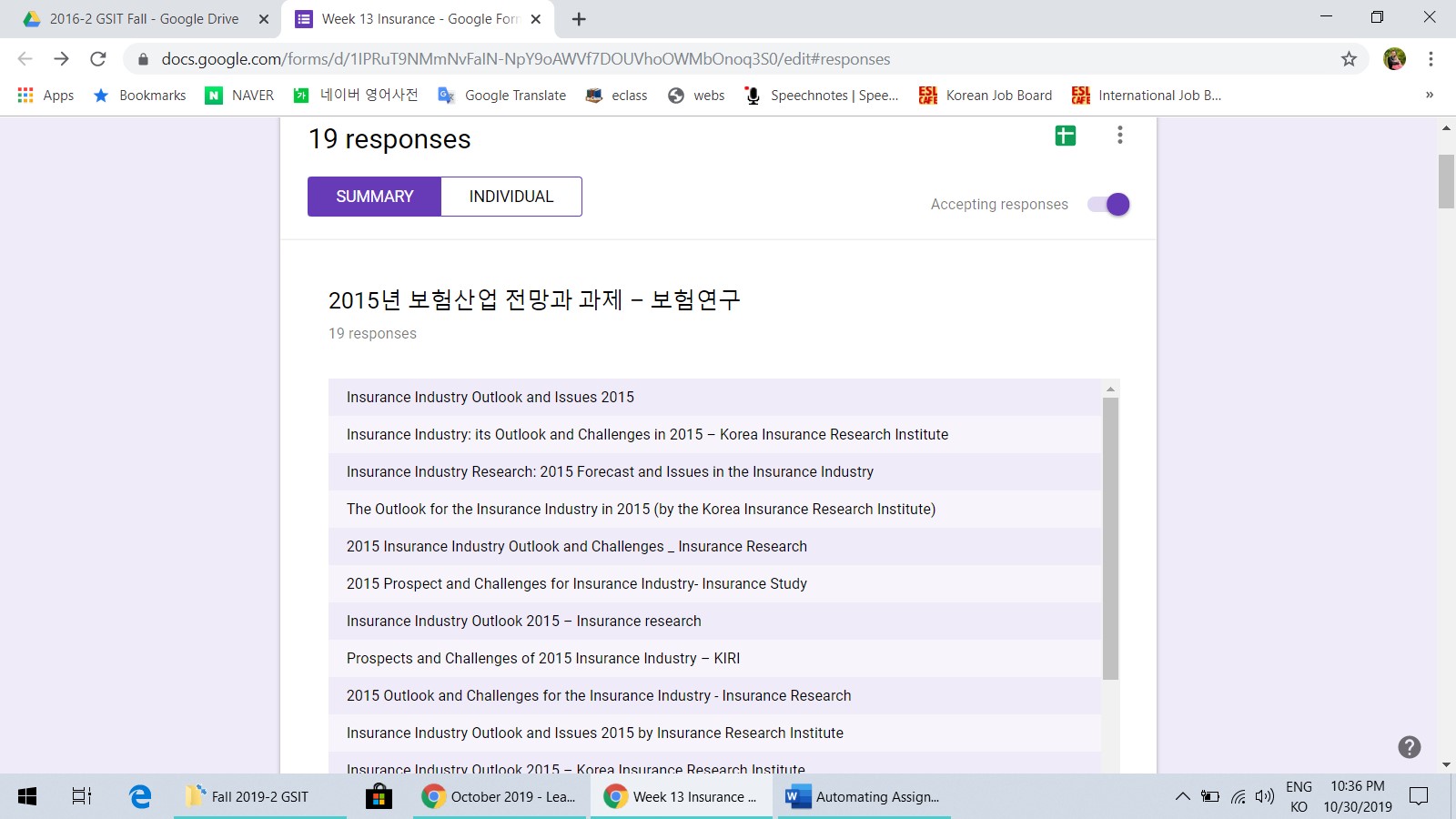Open the responses three-dot more menu

(1119, 136)
